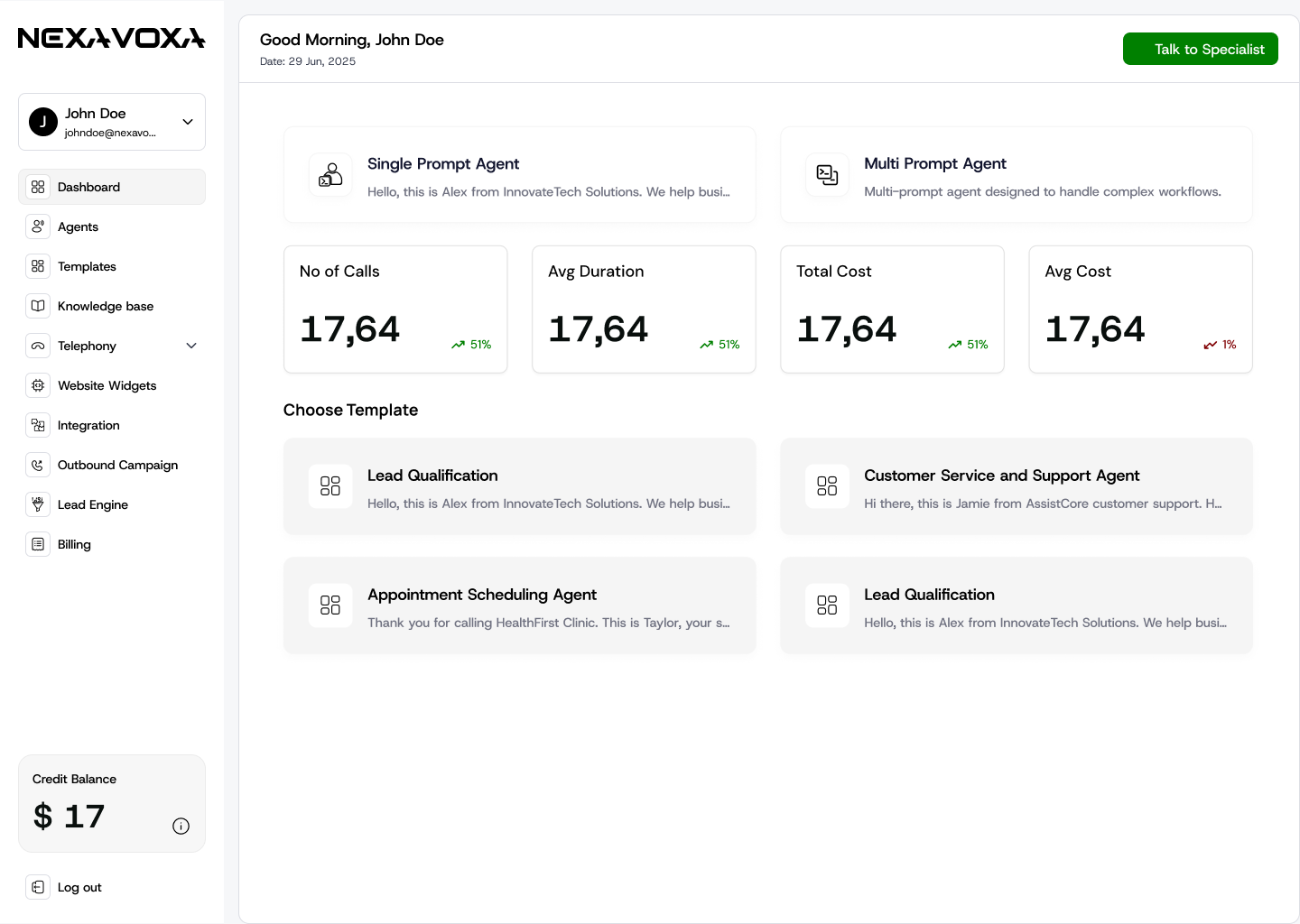This screenshot has height=924, width=1300.
Task: Click the No of Calls stat card
Action: tap(395, 310)
